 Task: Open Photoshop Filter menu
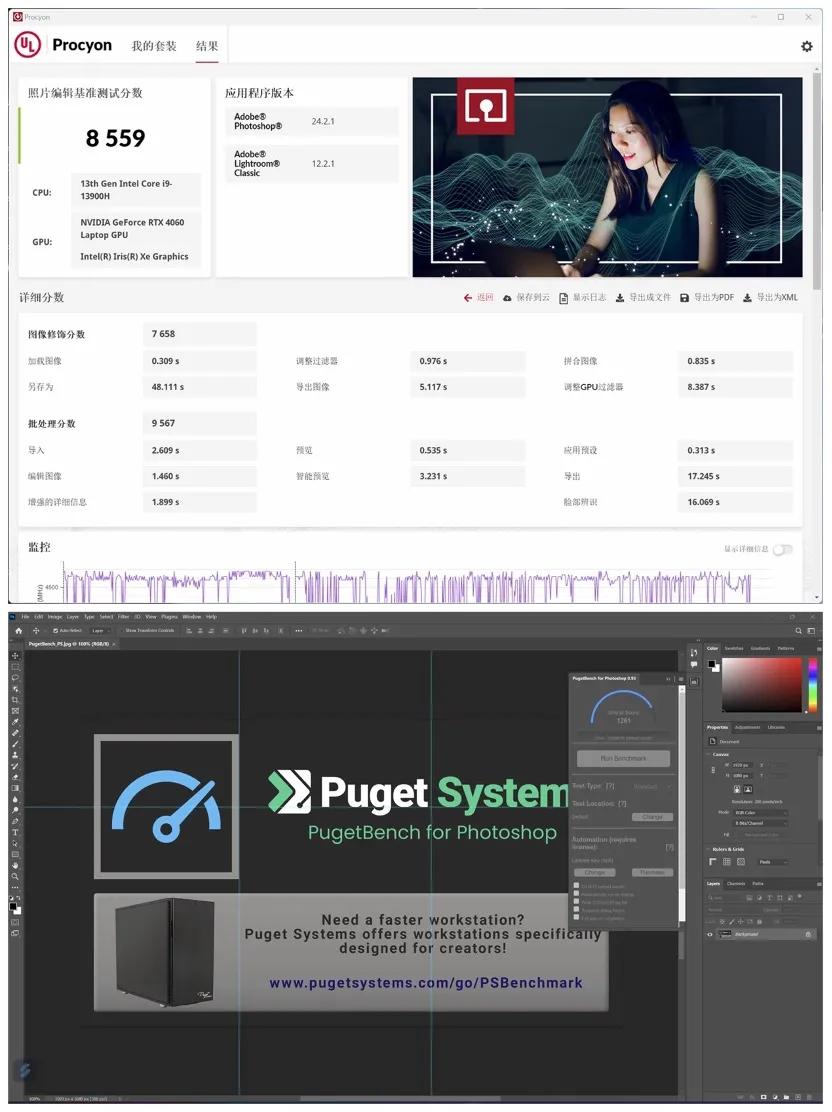123,617
